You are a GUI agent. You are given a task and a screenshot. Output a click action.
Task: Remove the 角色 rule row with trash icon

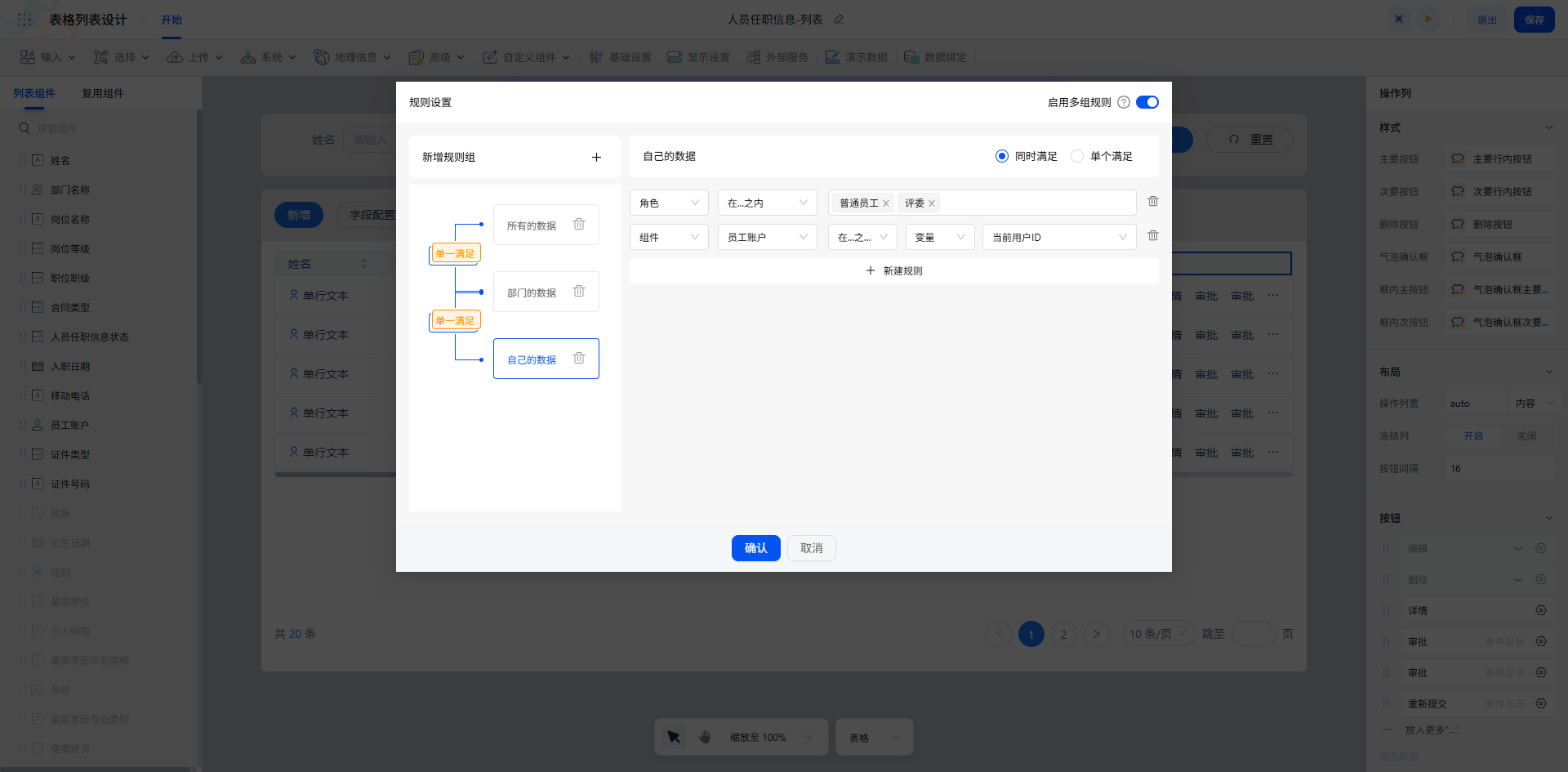pos(1153,202)
